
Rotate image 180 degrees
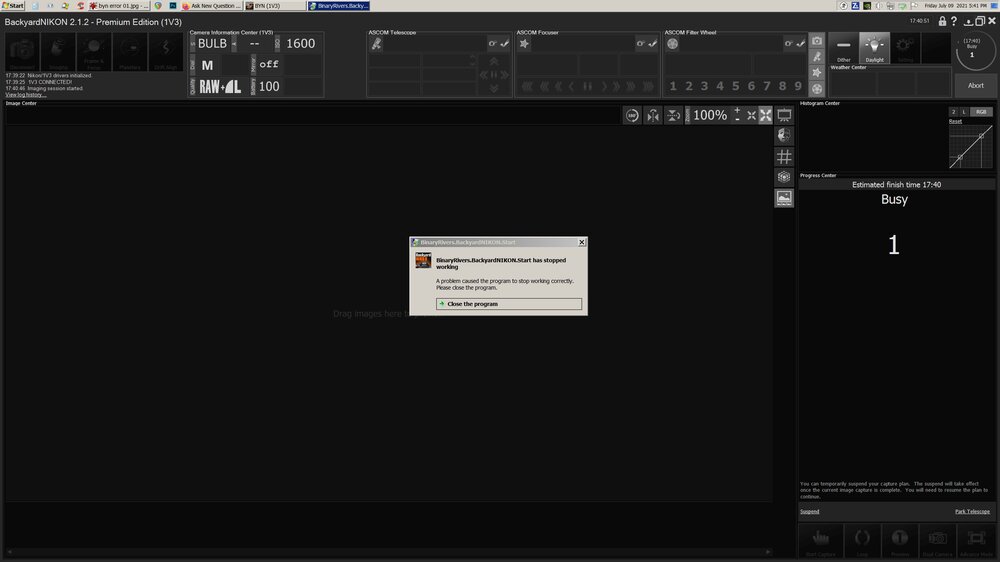point(632,115)
